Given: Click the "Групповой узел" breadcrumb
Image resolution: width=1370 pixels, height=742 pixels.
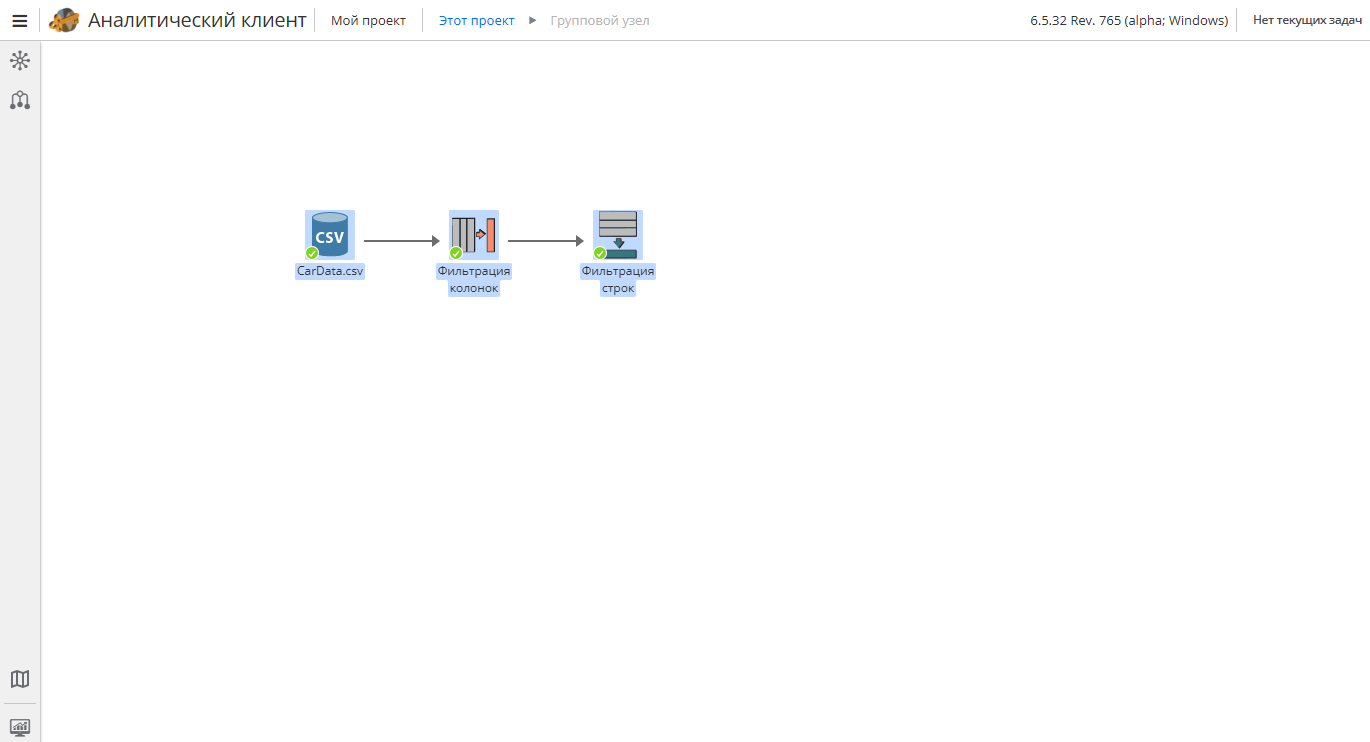Looking at the screenshot, I should pyautogui.click(x=599, y=20).
